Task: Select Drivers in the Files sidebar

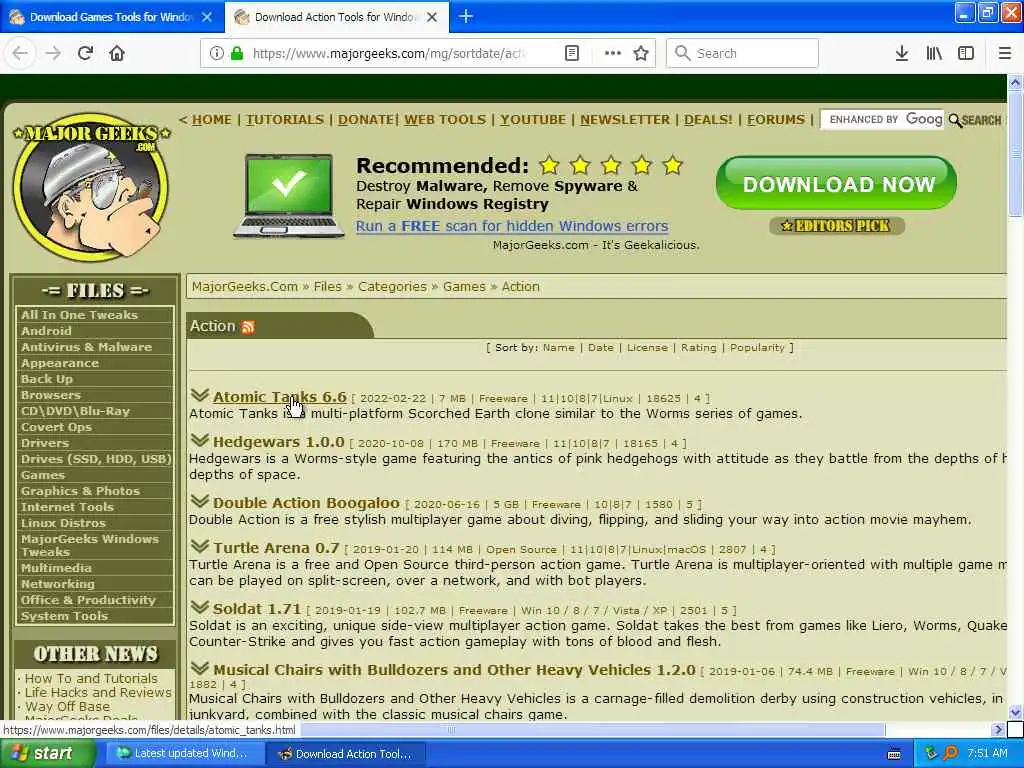Action: point(44,443)
